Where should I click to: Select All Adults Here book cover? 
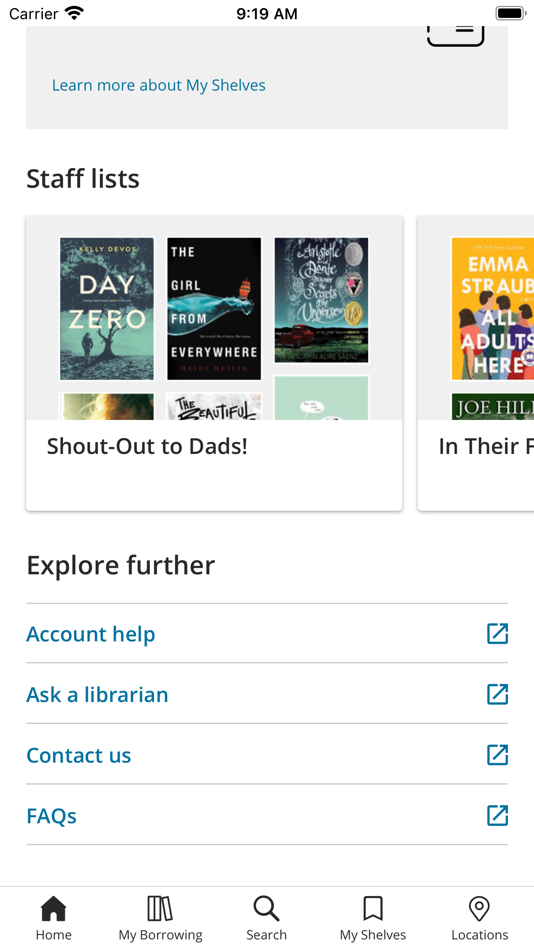[492, 309]
